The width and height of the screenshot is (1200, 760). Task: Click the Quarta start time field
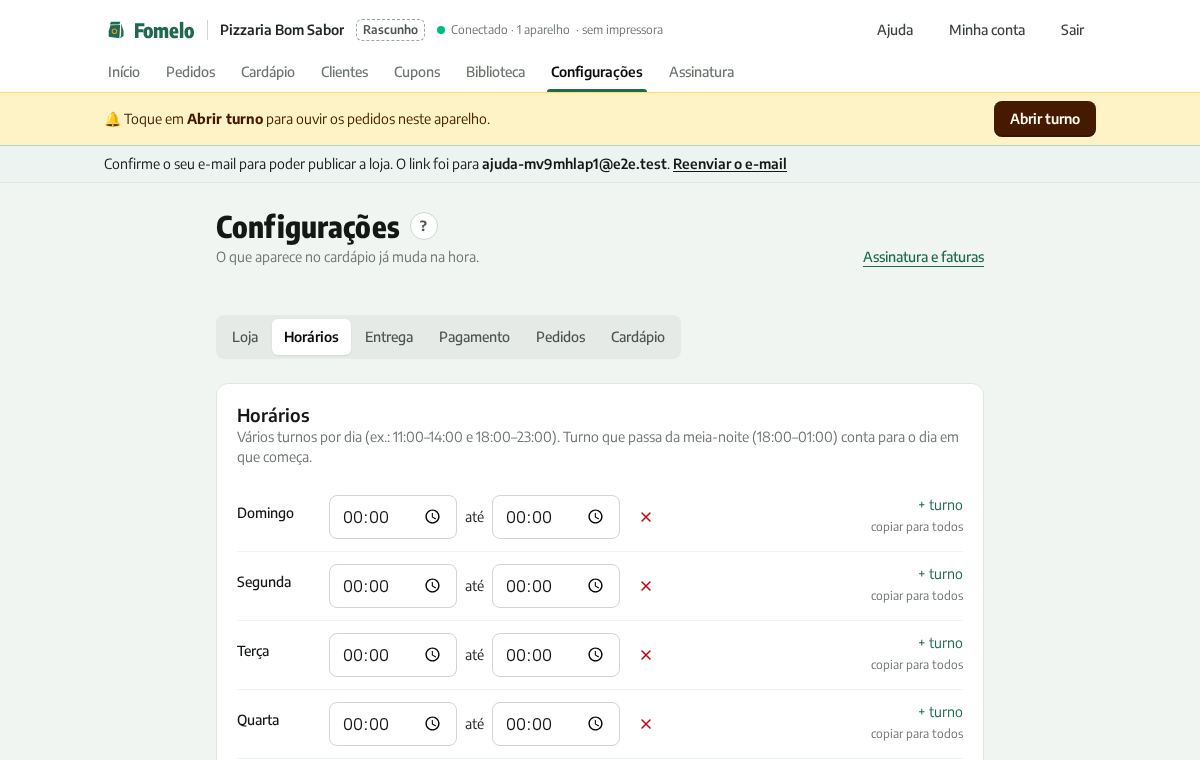(x=393, y=724)
